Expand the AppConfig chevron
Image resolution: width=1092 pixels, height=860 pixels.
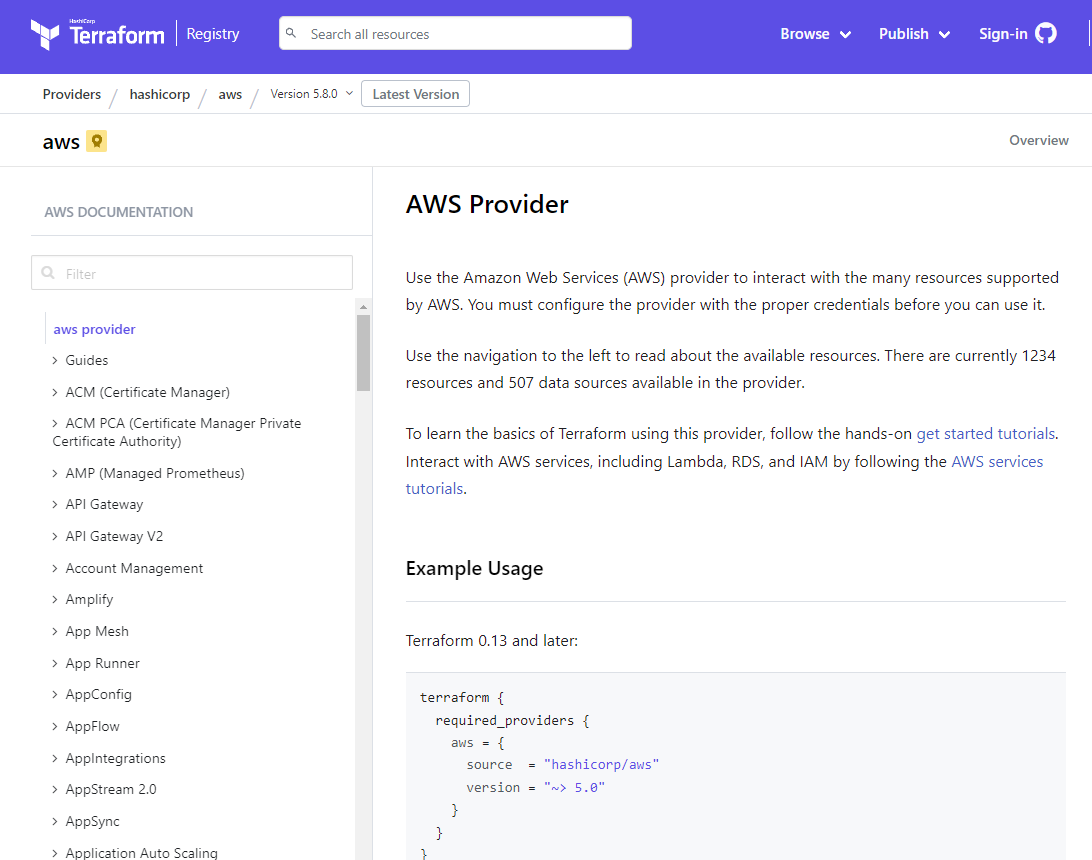(55, 694)
